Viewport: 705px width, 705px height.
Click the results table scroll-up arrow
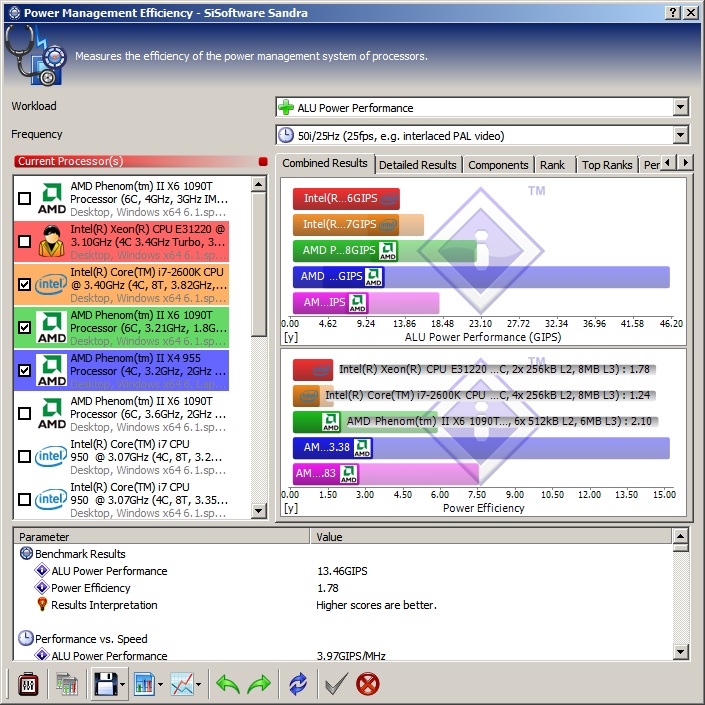(x=680, y=536)
